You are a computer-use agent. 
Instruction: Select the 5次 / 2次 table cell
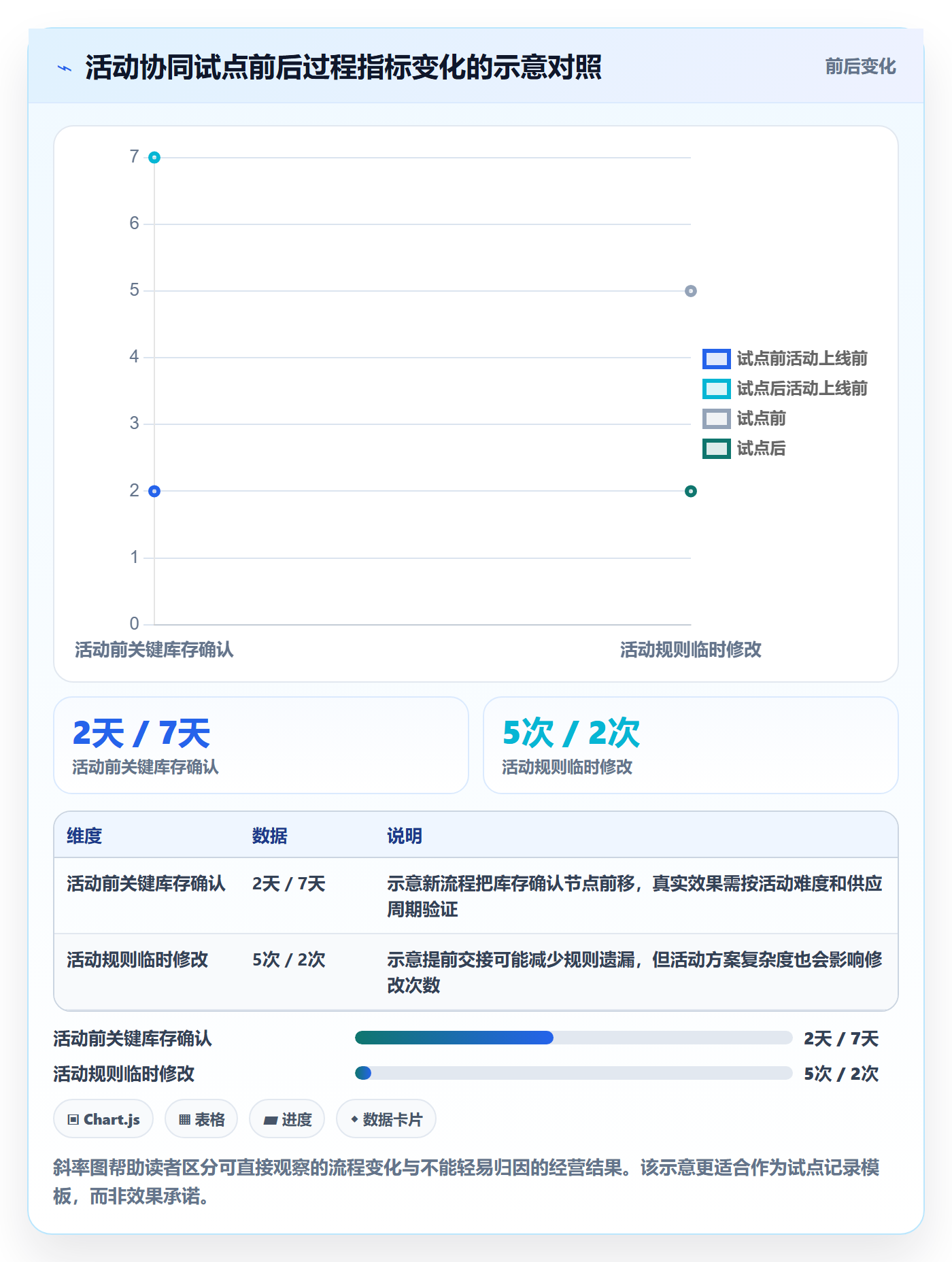289,959
